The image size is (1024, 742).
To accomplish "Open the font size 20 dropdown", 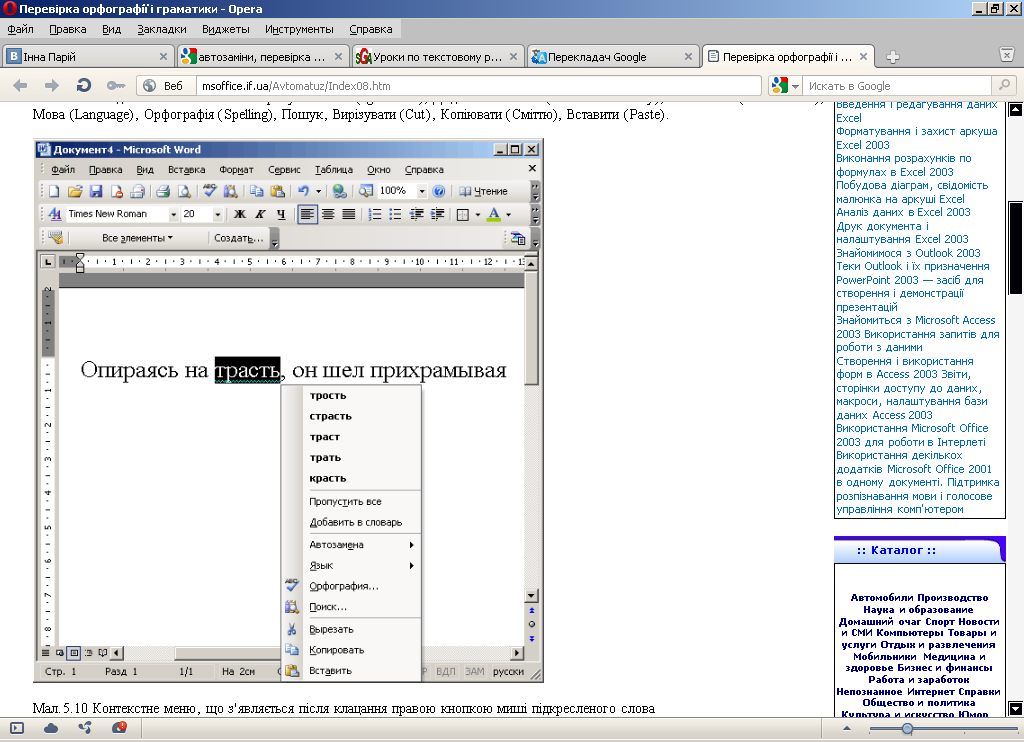I will [217, 214].
